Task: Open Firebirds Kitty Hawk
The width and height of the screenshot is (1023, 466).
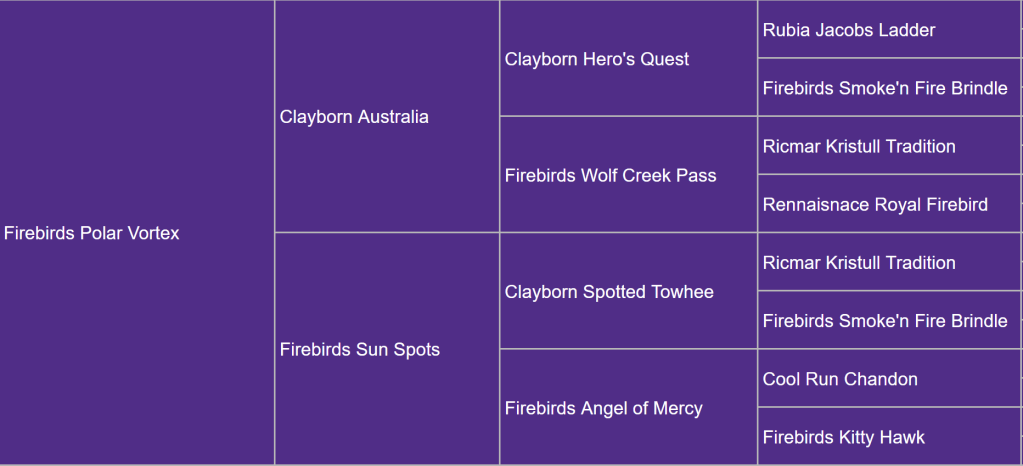Action: coord(843,437)
